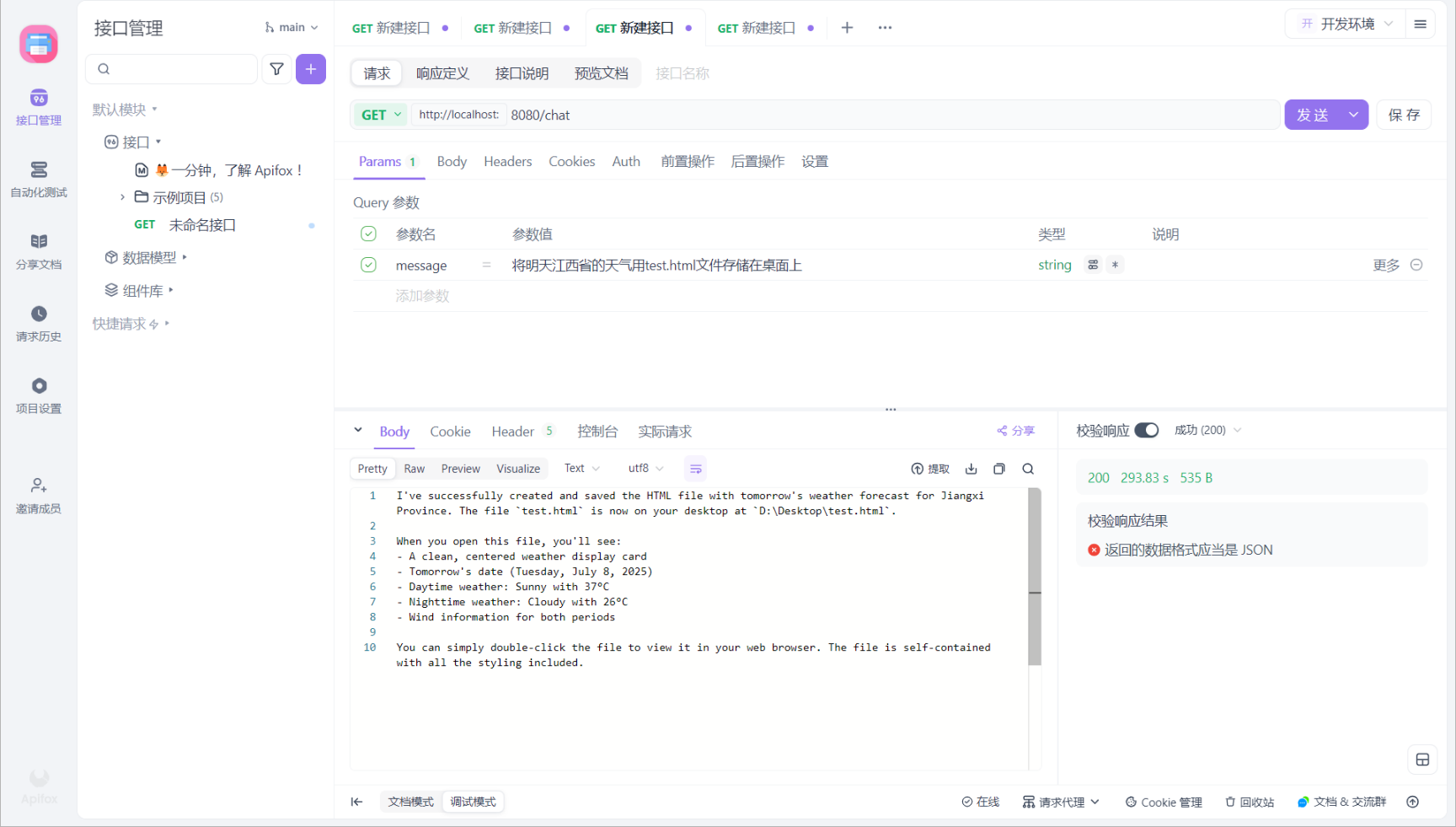Expand the 示例项目 folder
This screenshot has width=1456, height=827.
(123, 196)
